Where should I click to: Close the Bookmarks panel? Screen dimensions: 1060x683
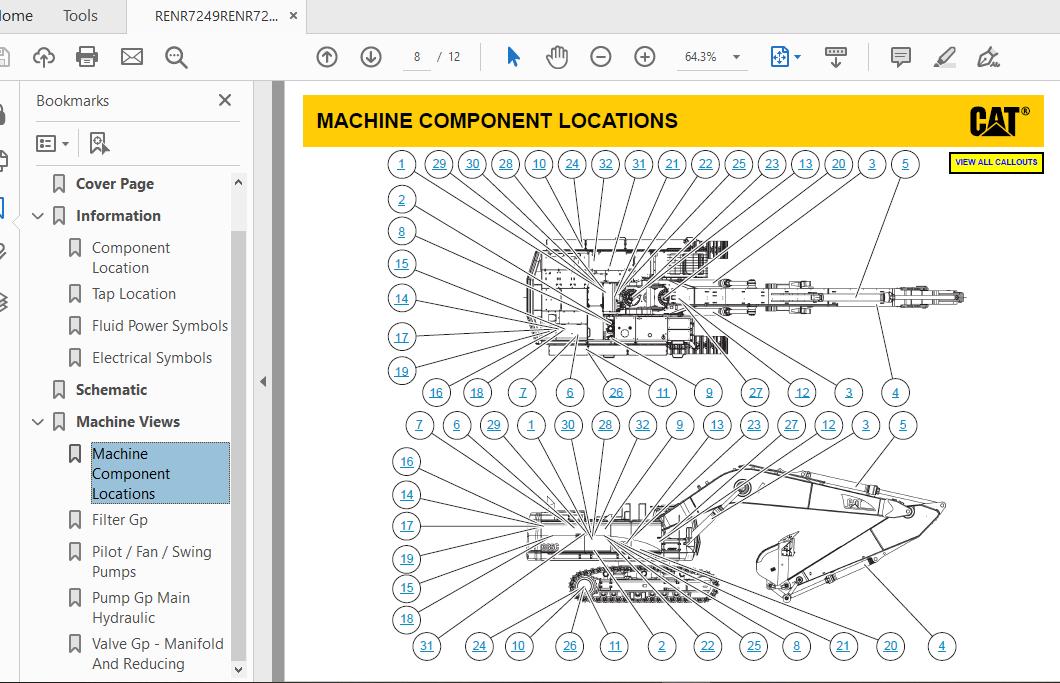pyautogui.click(x=225, y=100)
